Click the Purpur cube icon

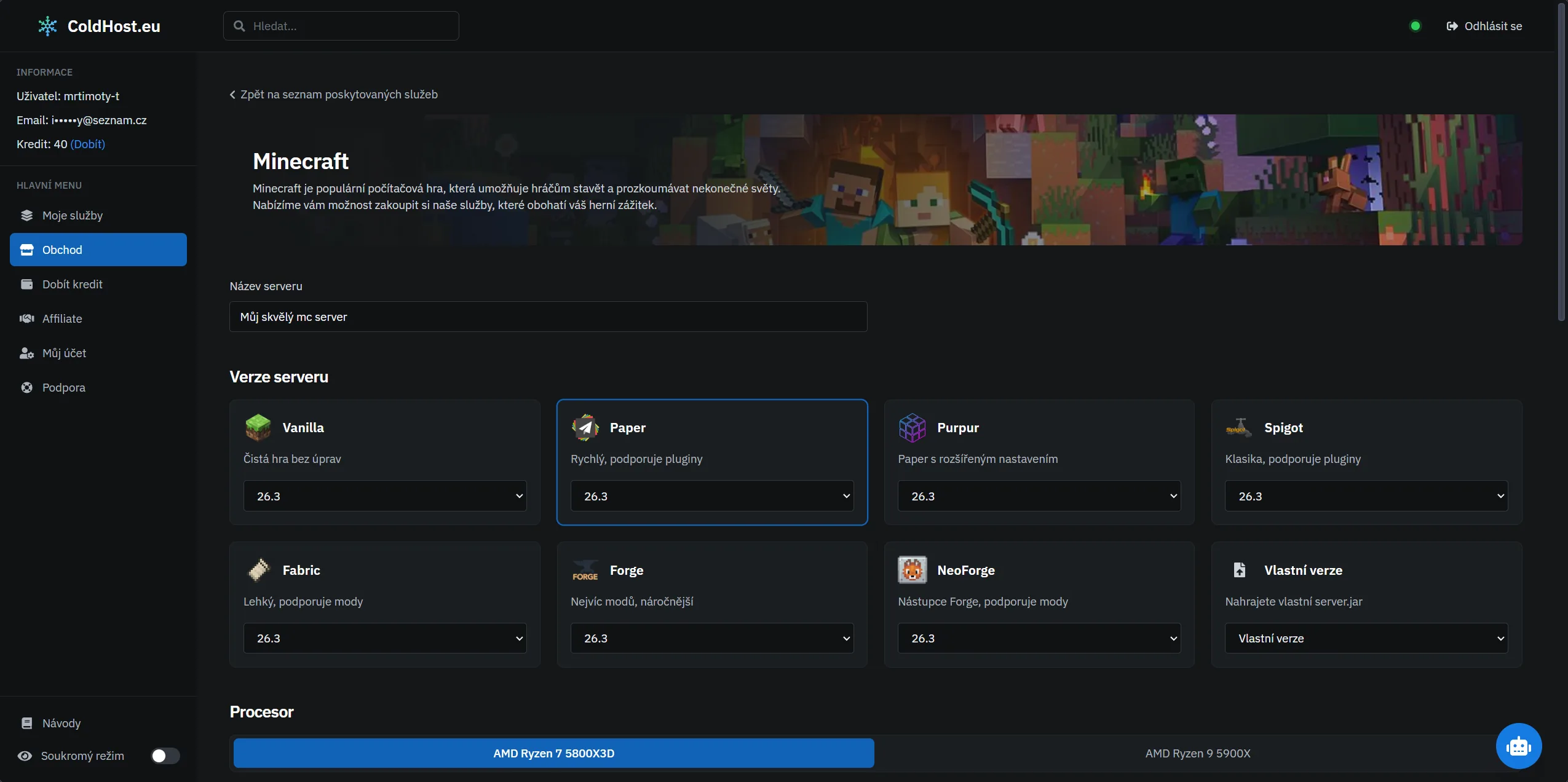point(912,427)
